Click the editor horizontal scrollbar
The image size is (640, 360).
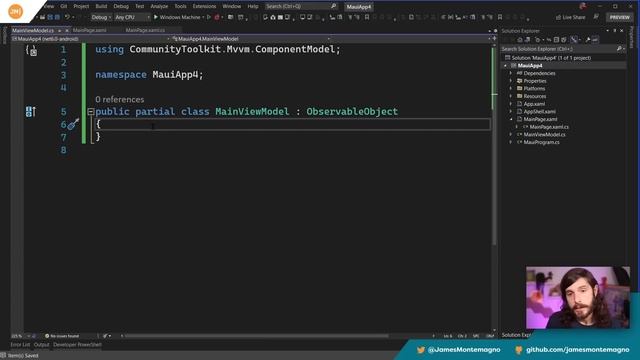pyautogui.click(x=256, y=336)
